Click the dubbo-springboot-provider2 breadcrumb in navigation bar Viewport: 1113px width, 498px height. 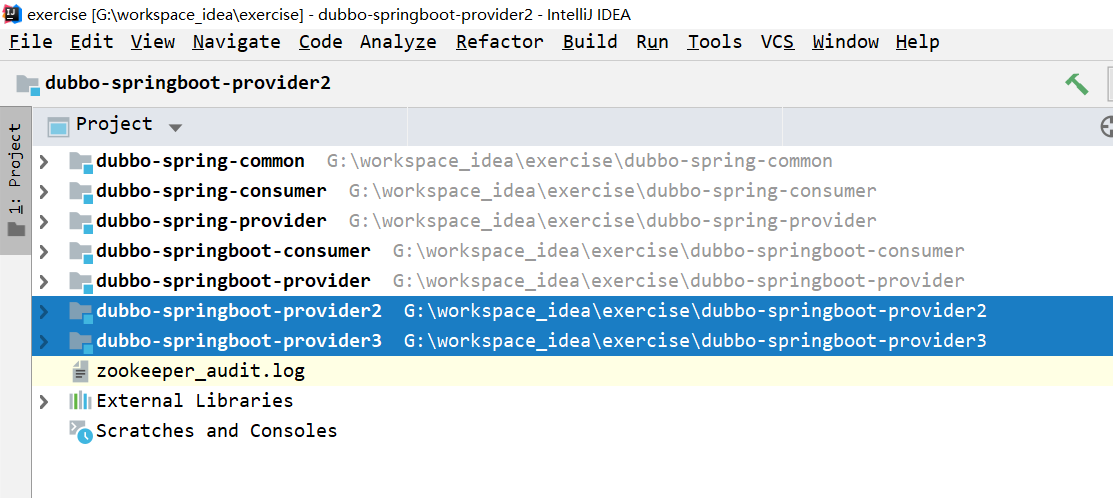[x=188, y=84]
